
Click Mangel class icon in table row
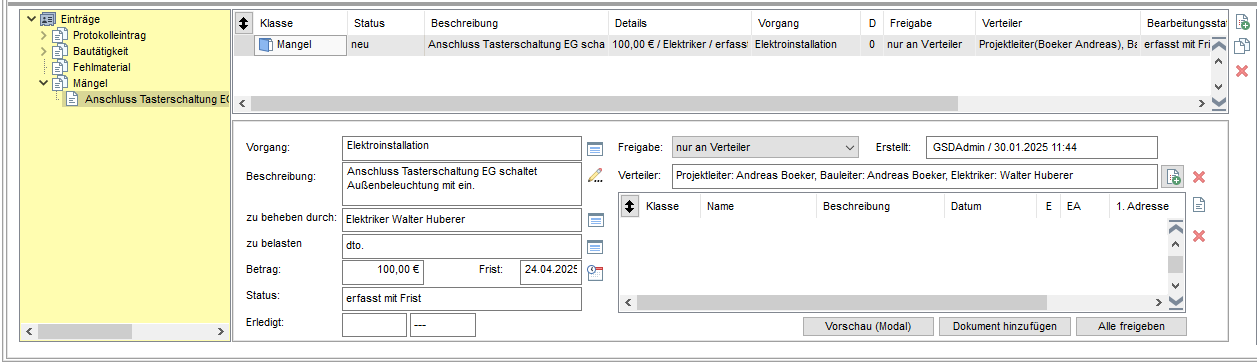[265, 44]
